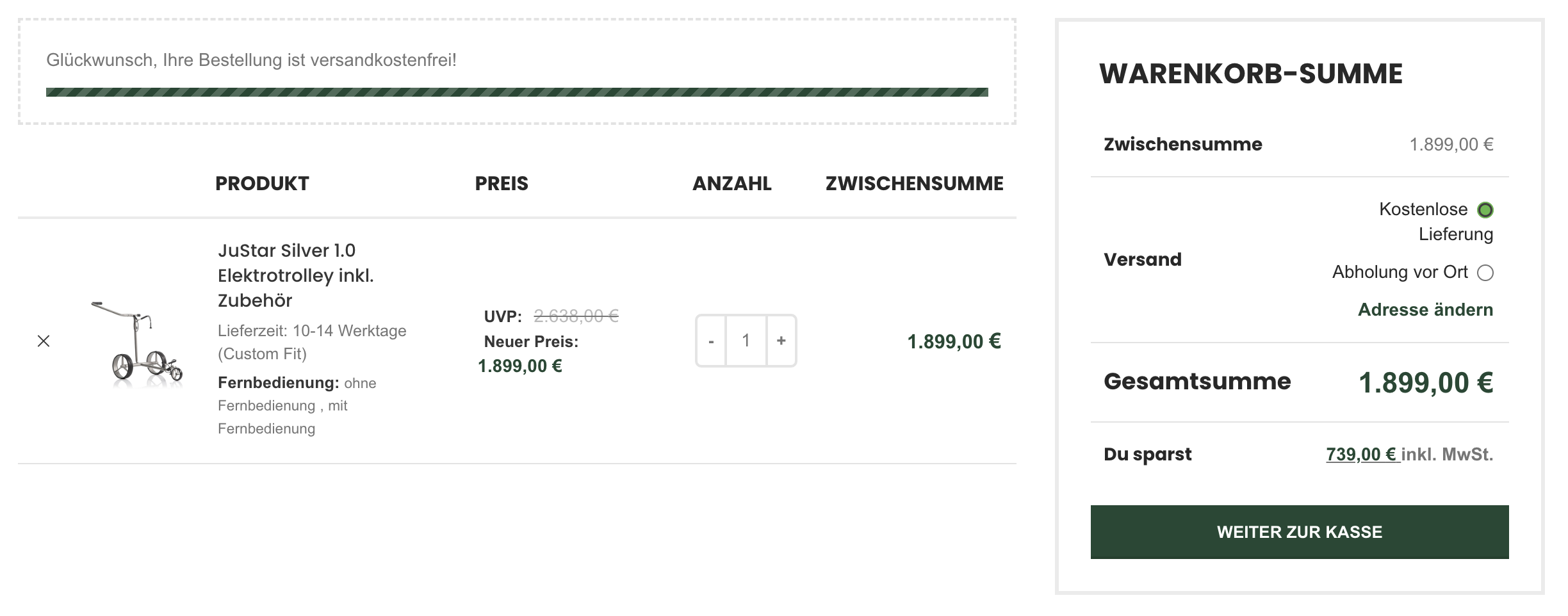Viewport: 1568px width, 616px height.
Task: Click the minus quantity button
Action: point(711,341)
